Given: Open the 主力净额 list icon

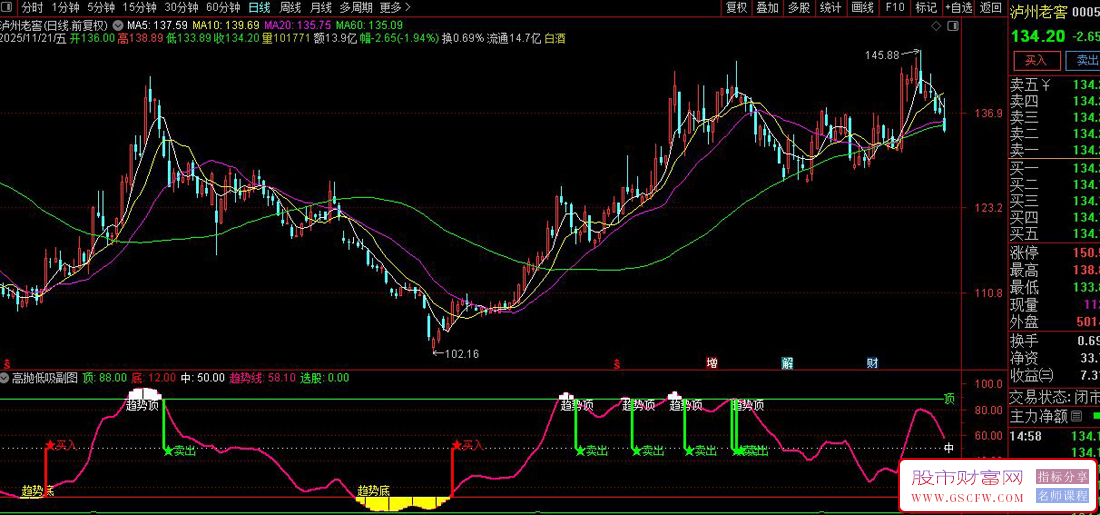Looking at the screenshot, I should [1077, 417].
